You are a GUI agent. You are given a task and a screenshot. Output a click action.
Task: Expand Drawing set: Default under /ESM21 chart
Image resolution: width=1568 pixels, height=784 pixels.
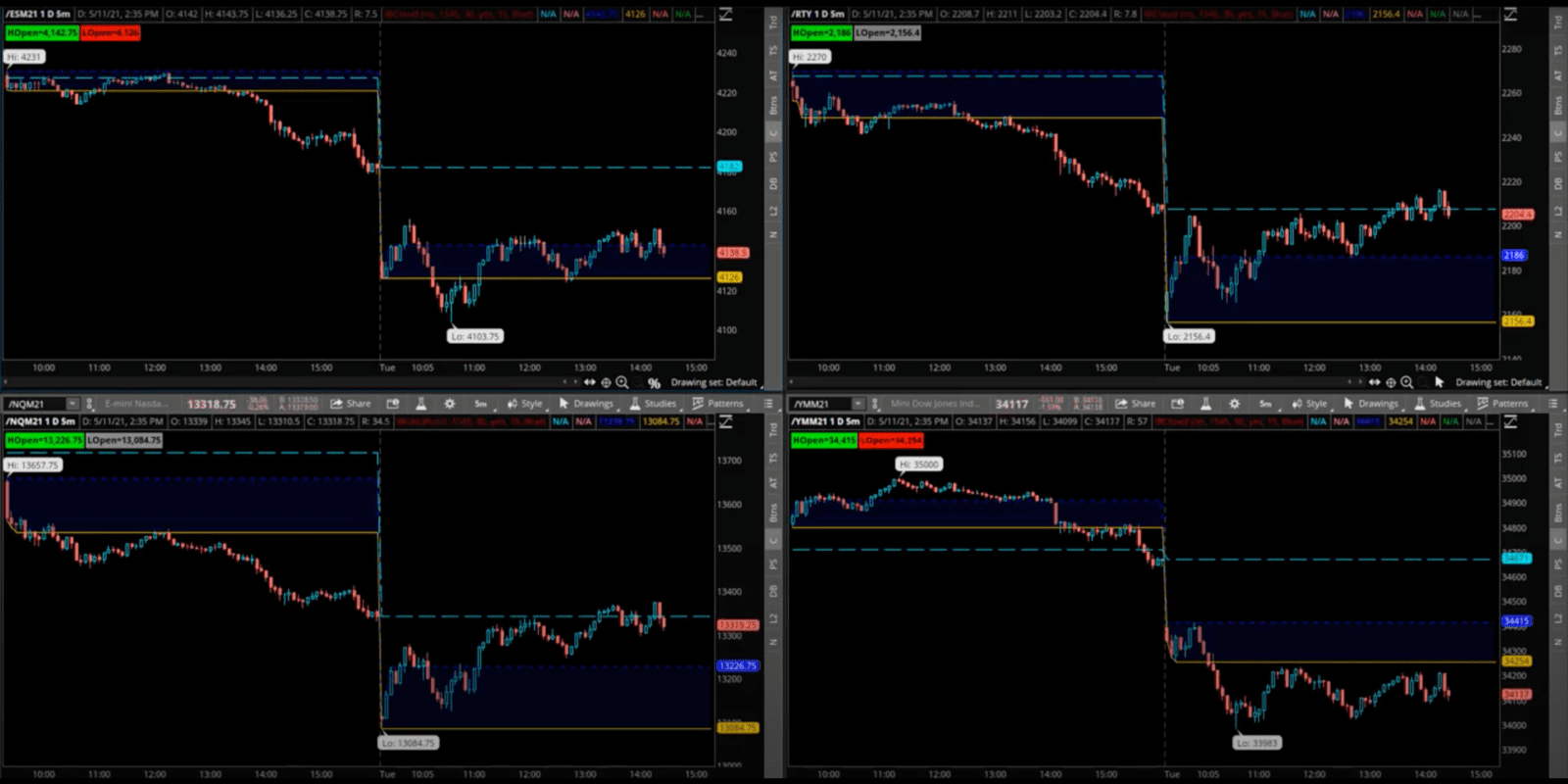coord(714,382)
